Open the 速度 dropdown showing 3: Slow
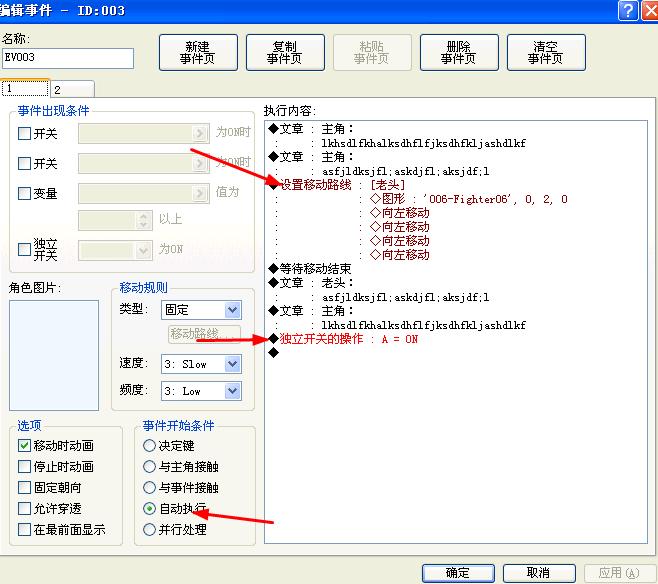Viewport: 658px width, 584px height. 201,364
